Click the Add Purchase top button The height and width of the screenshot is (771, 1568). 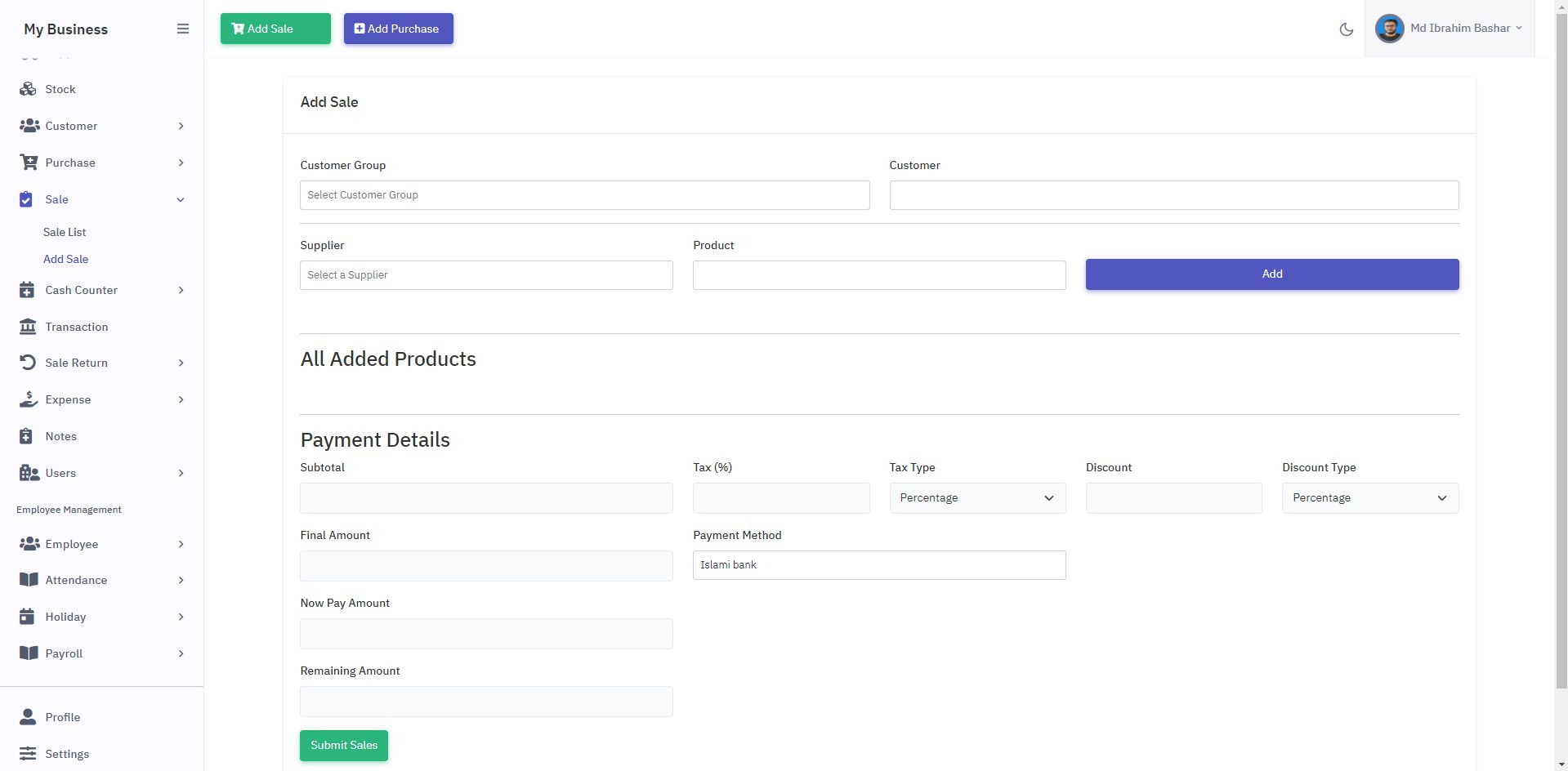click(x=398, y=29)
